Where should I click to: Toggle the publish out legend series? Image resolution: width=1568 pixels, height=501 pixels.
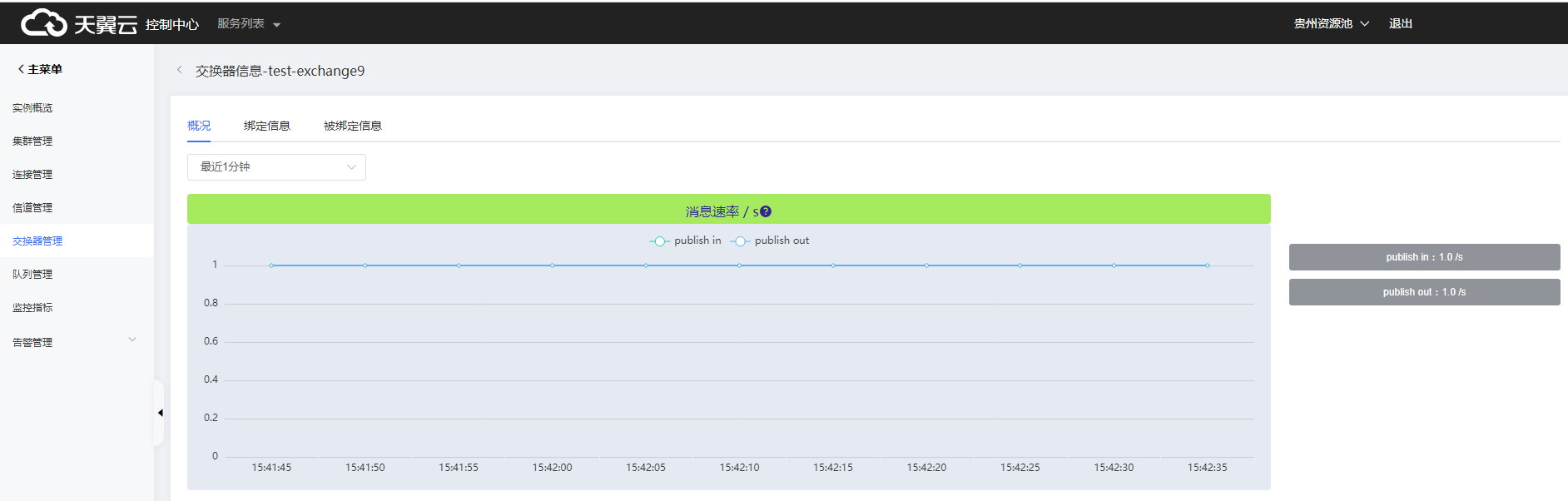770,241
